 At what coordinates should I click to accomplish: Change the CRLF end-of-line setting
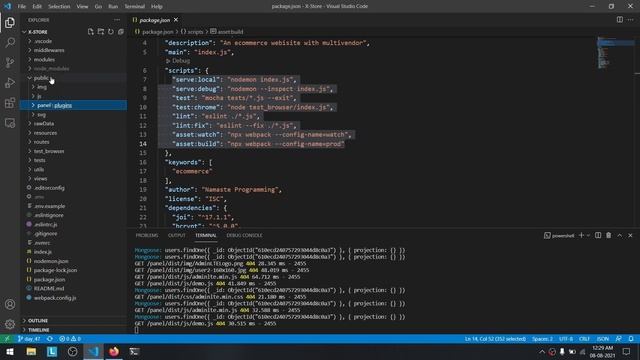tap(584, 339)
